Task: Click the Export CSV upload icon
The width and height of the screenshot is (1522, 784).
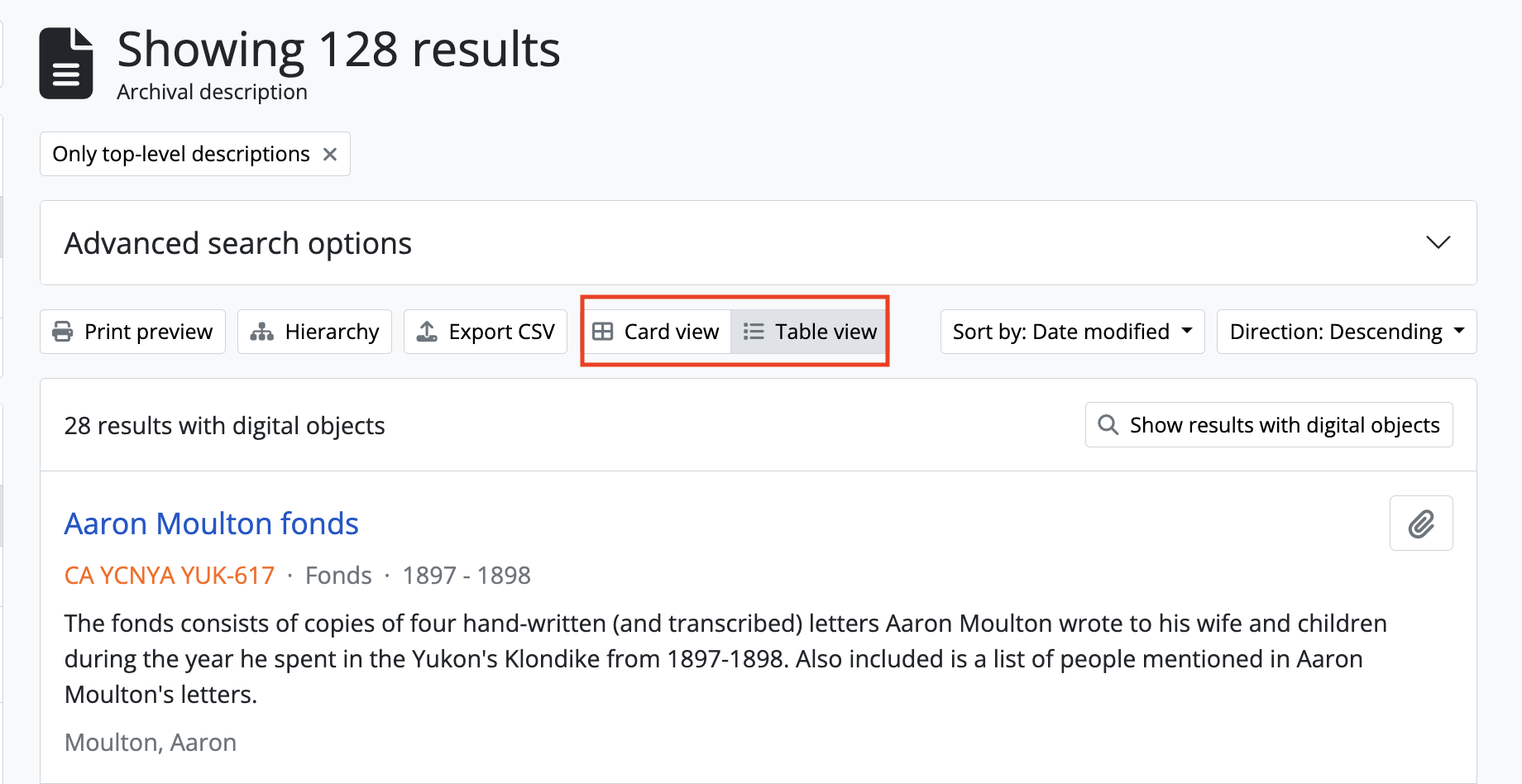Action: pyautogui.click(x=427, y=332)
